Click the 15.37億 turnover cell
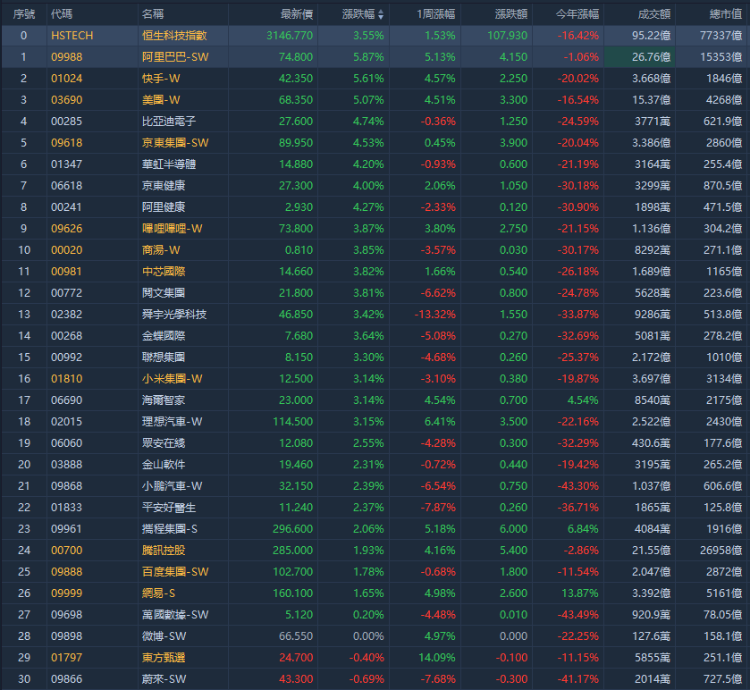The width and height of the screenshot is (750, 690). coord(651,100)
